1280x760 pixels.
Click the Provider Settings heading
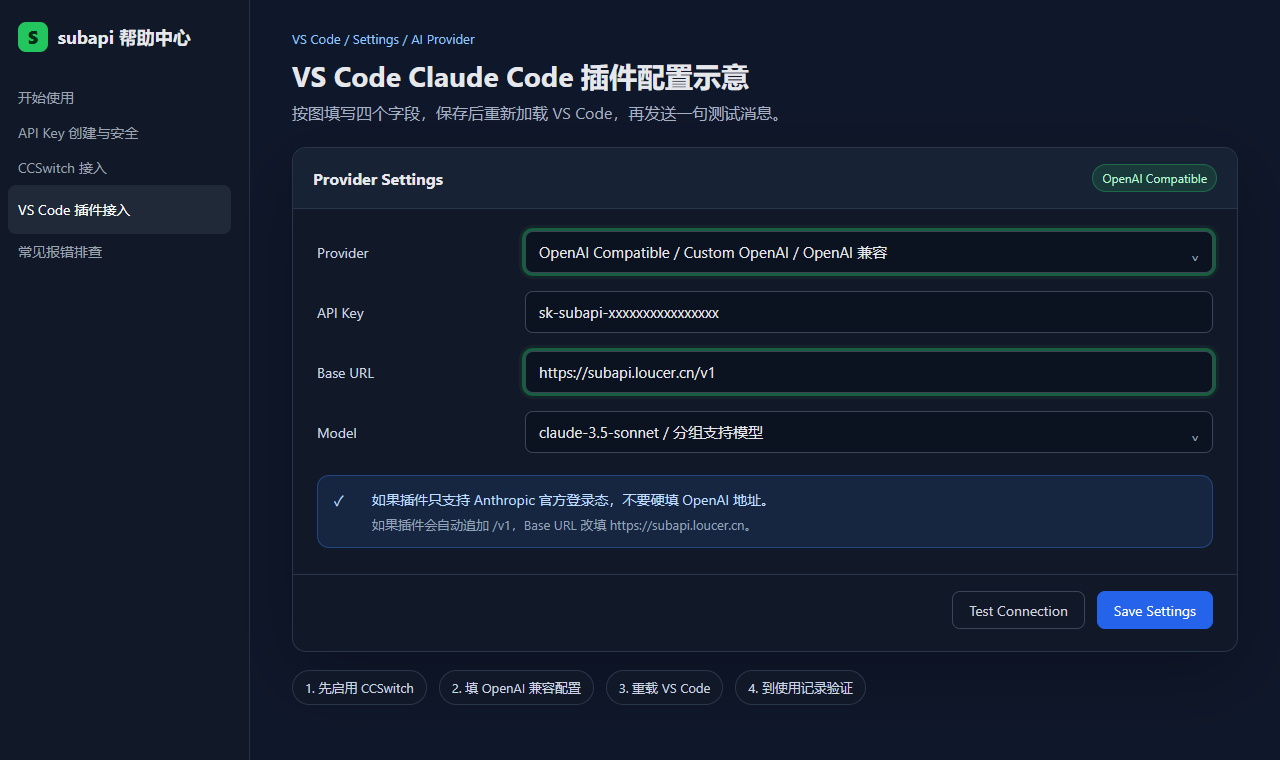tap(378, 180)
